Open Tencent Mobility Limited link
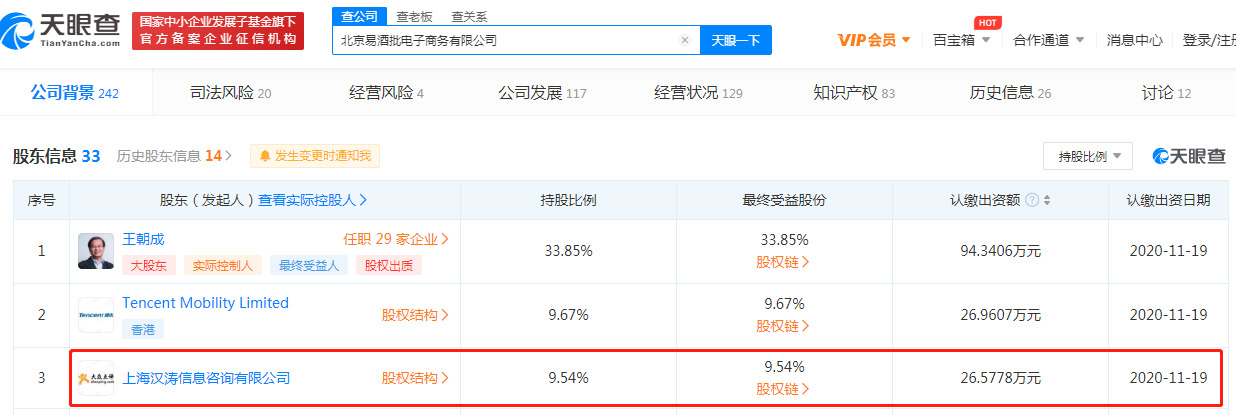This screenshot has width=1236, height=415. point(205,303)
